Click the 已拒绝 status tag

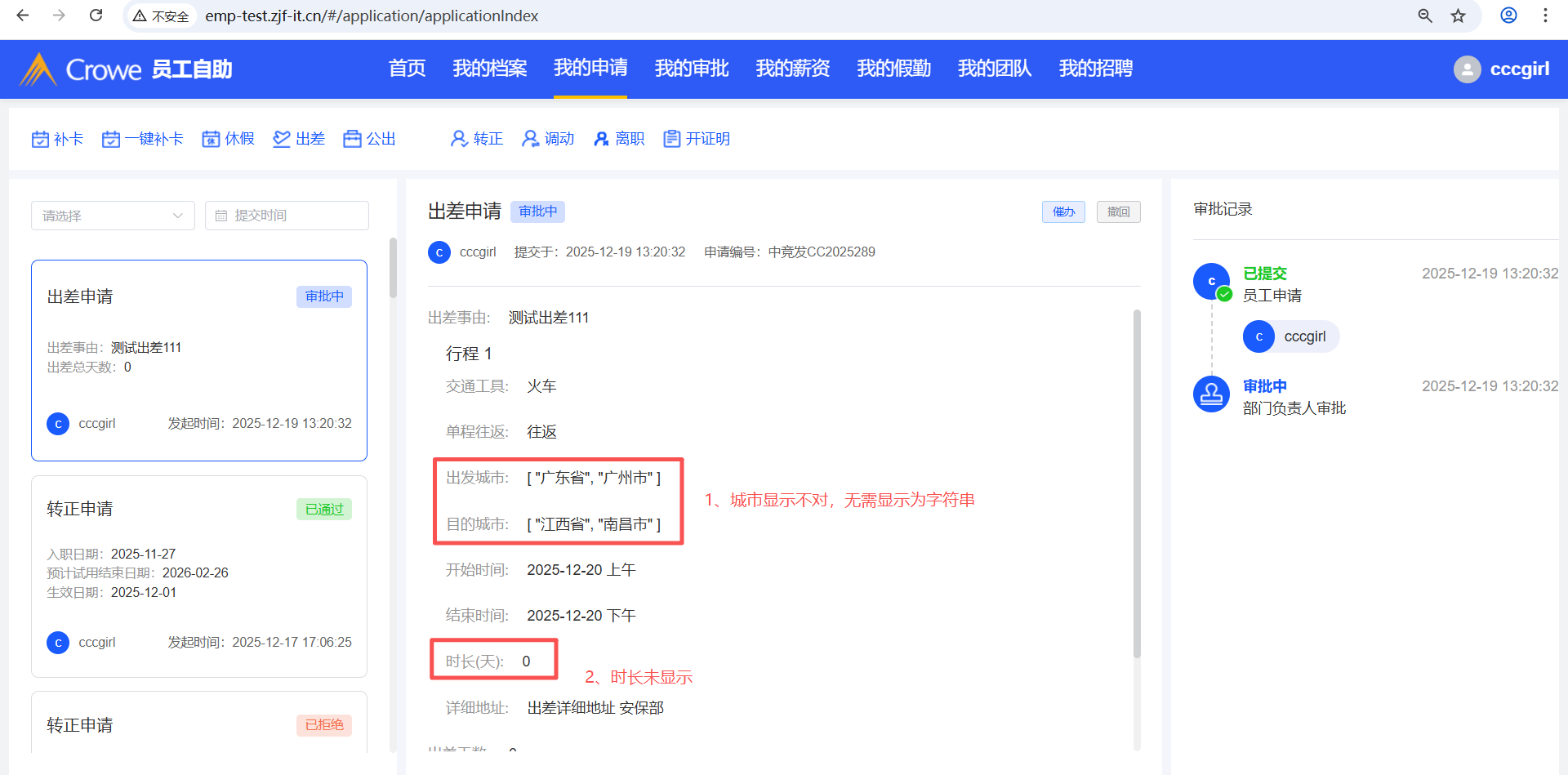(324, 725)
